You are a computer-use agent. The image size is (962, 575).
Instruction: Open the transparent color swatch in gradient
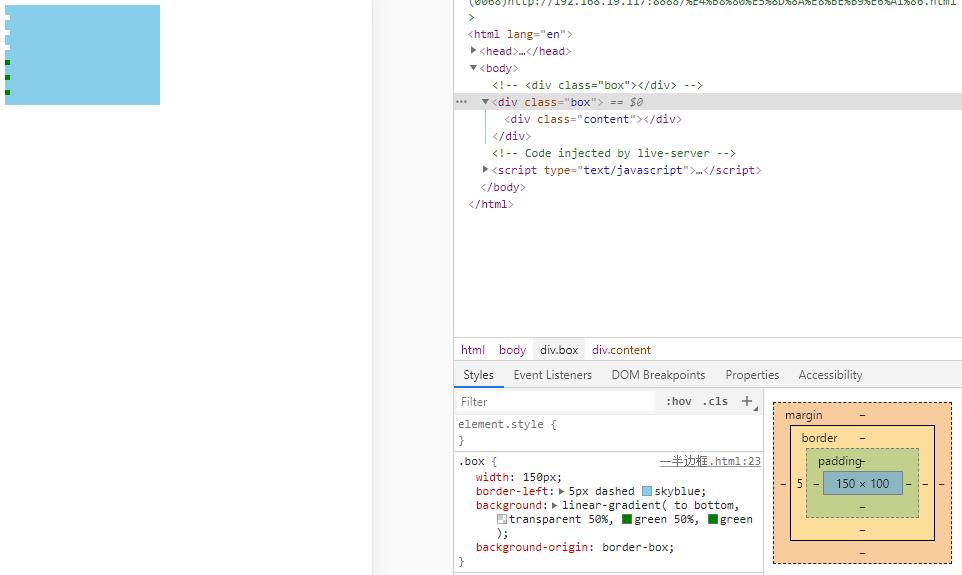click(502, 519)
